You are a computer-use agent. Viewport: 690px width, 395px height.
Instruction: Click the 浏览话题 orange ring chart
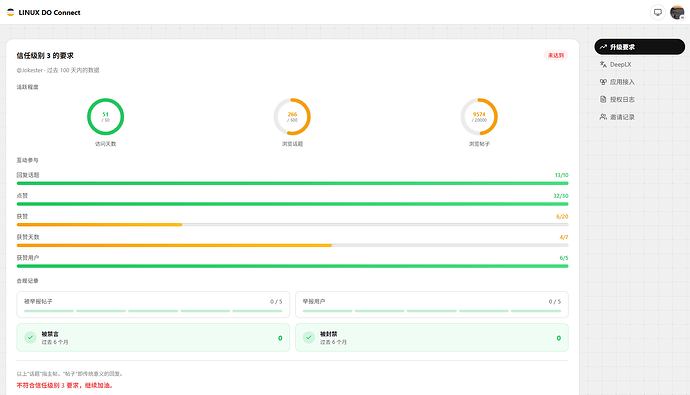[x=292, y=117]
